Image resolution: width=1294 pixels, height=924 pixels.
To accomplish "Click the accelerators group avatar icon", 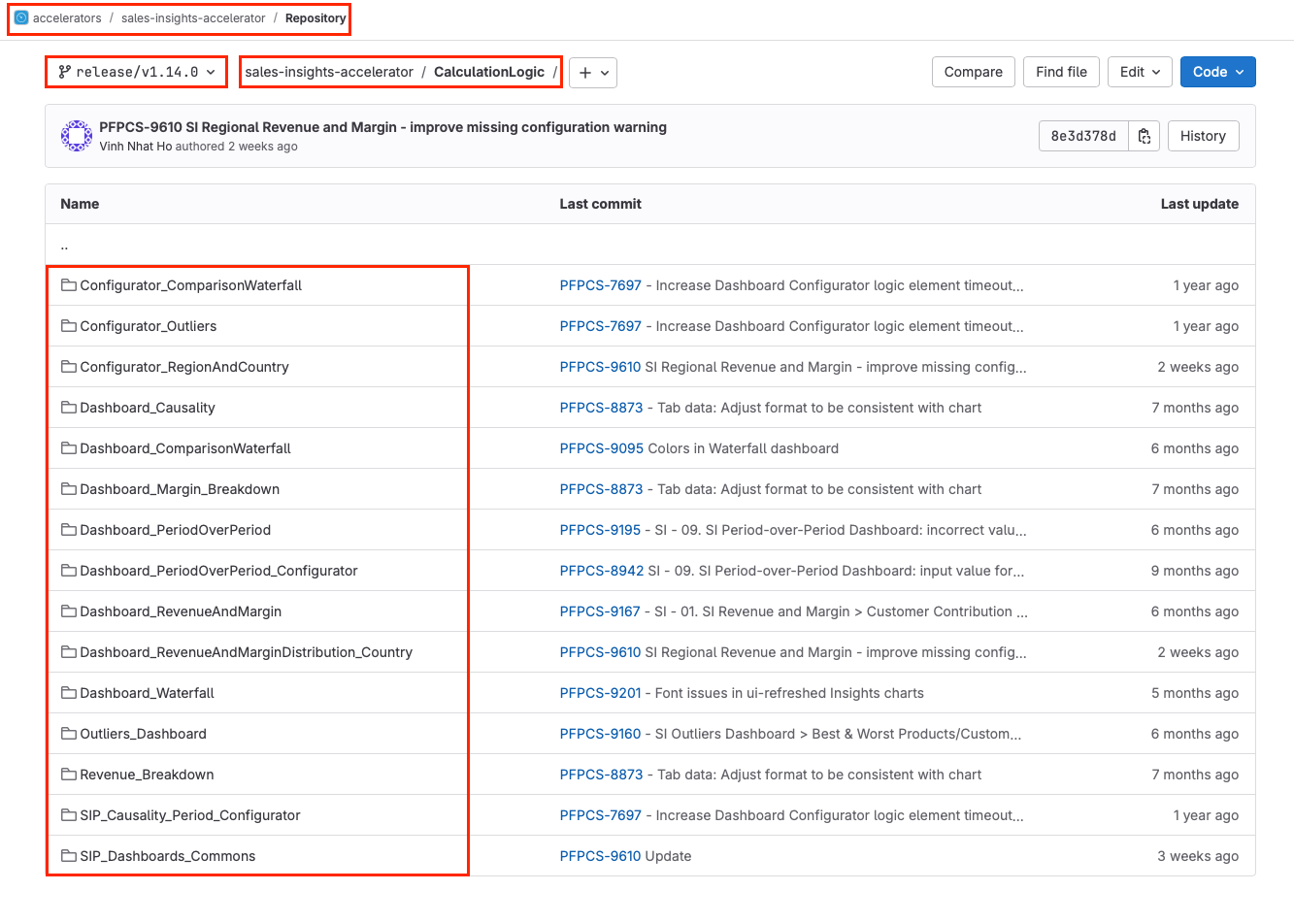I will (x=21, y=17).
